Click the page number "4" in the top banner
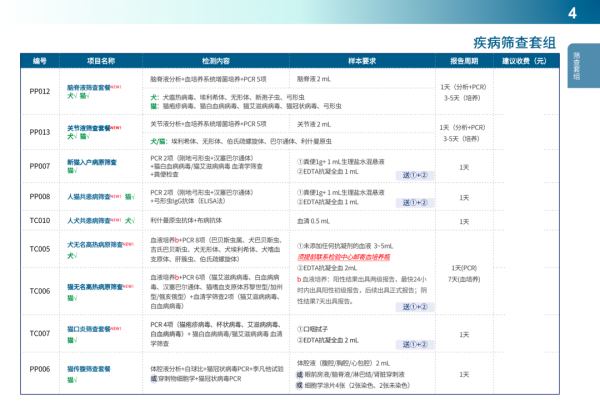This screenshot has height=415, width=600. point(572,13)
